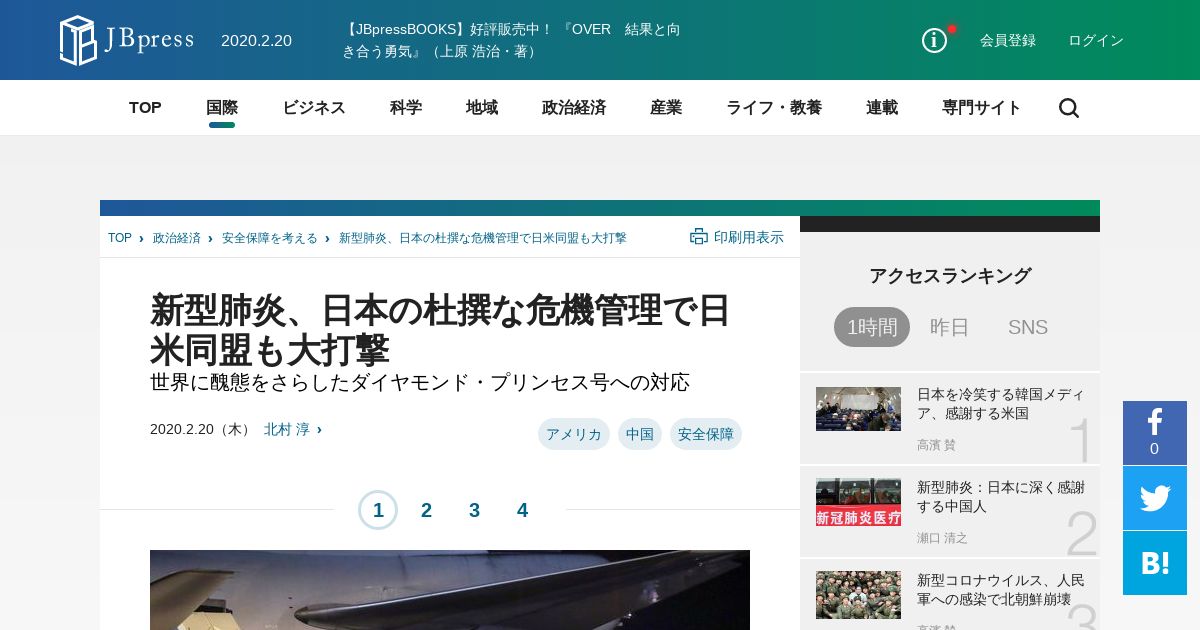Open the 科学 navigation menu item
Screen dimensions: 1200x630
(x=406, y=108)
